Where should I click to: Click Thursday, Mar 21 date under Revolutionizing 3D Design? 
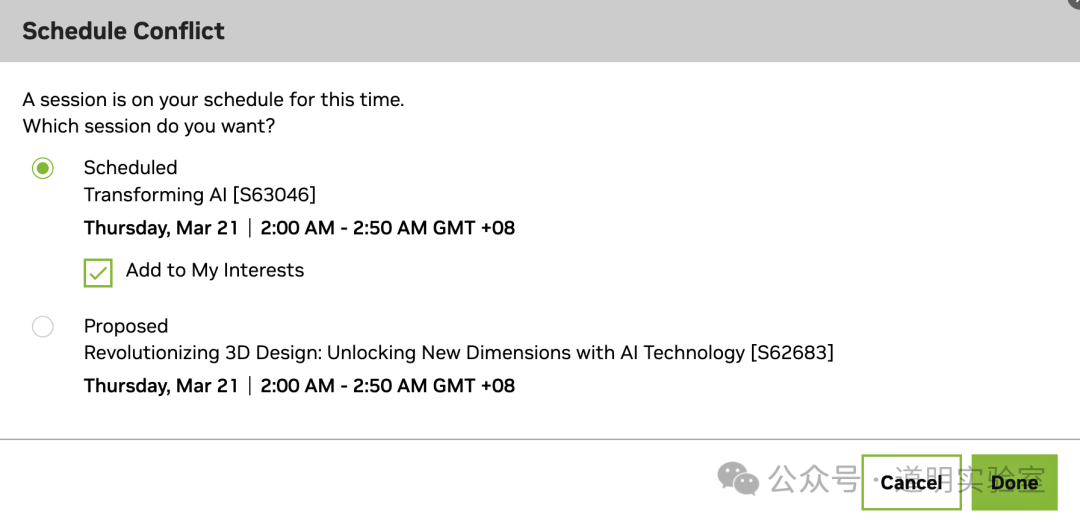[x=161, y=386]
